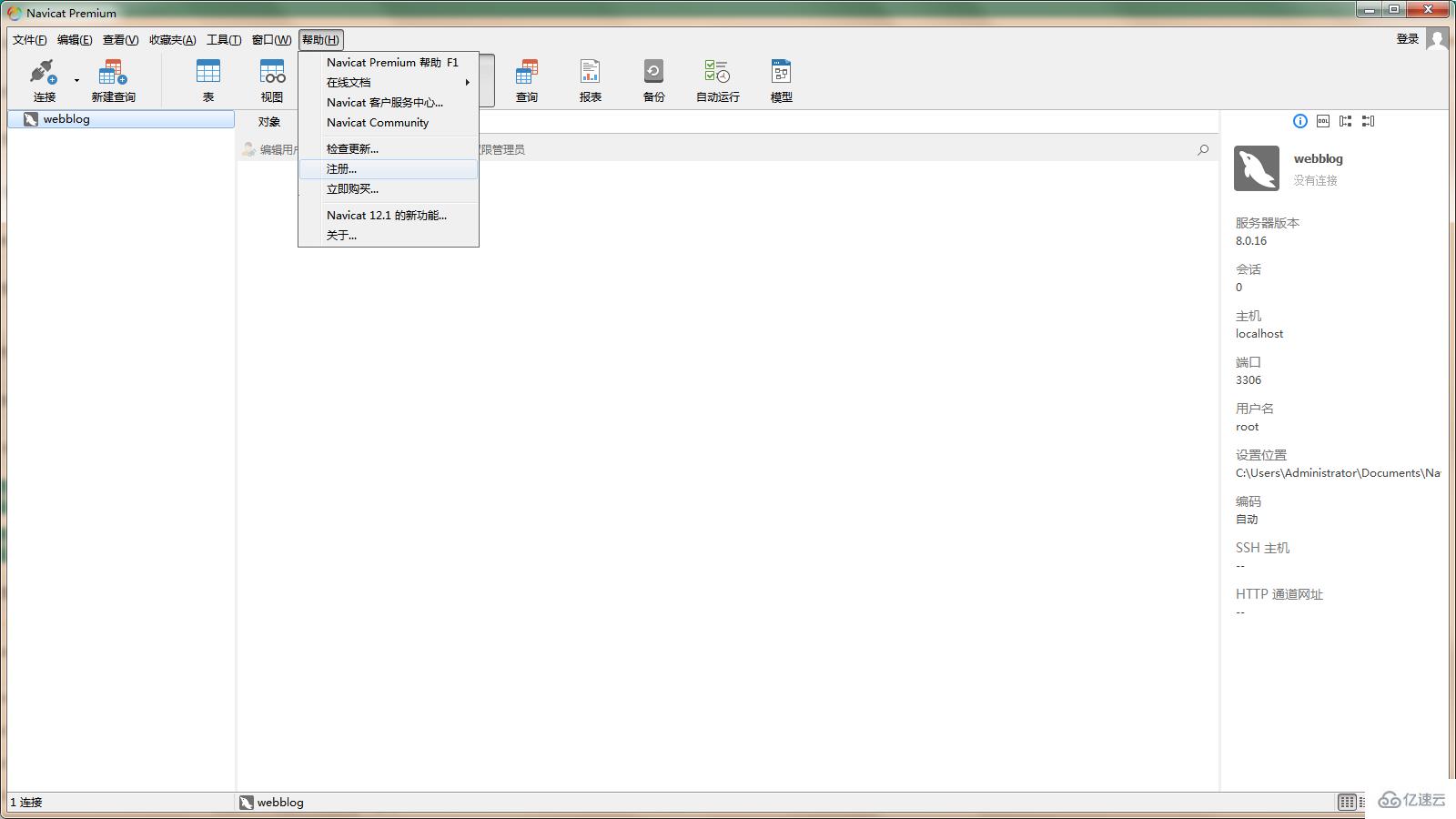This screenshot has height=819, width=1456.
Task: Open the 工具(T) menu
Action: [x=224, y=39]
